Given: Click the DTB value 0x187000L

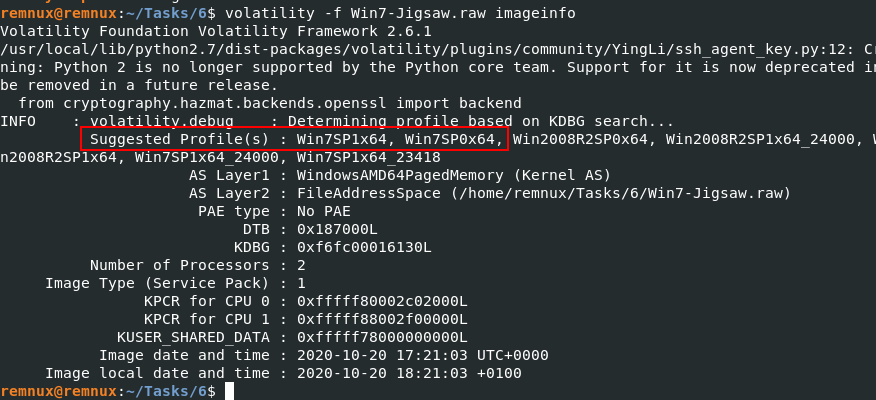Looking at the screenshot, I should click(337, 229).
